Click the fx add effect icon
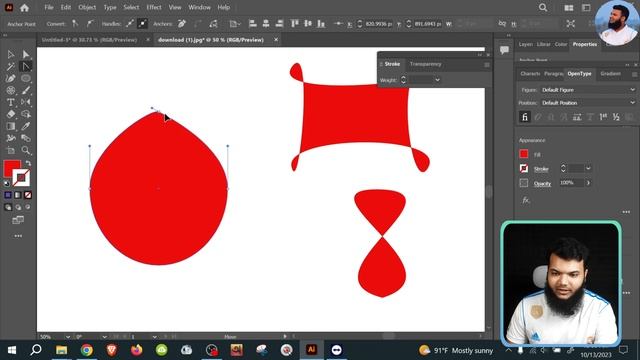Image resolution: width=640 pixels, height=360 pixels. [526, 200]
